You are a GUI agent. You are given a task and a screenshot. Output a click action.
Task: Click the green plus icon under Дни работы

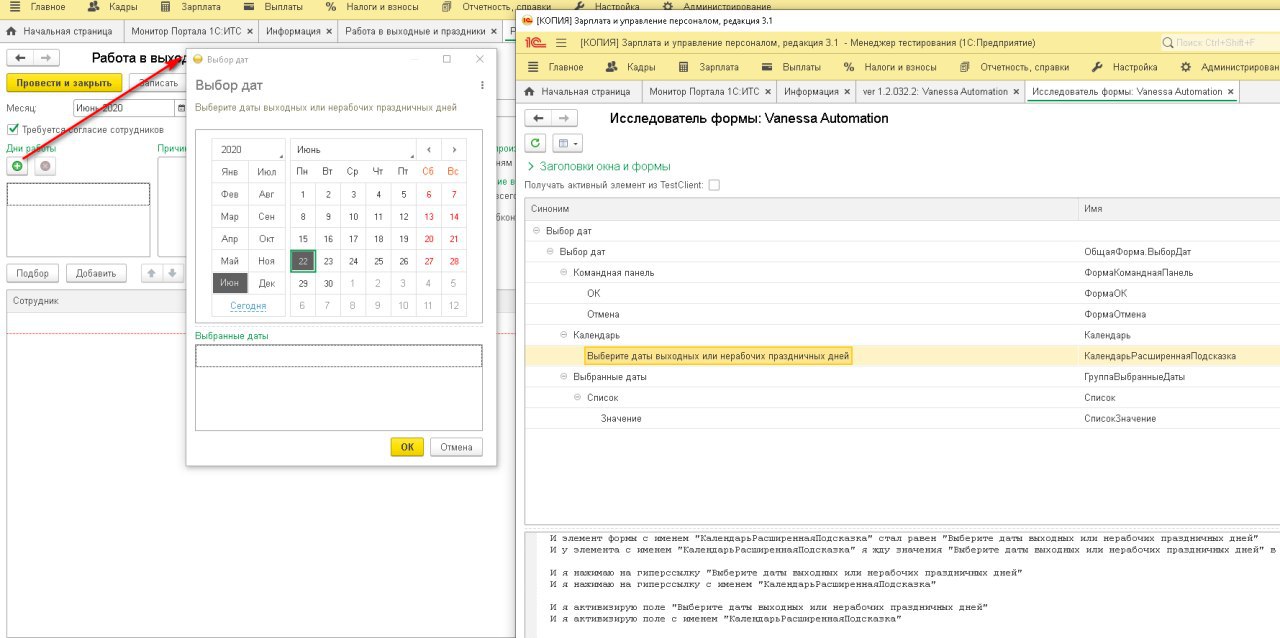click(17, 166)
